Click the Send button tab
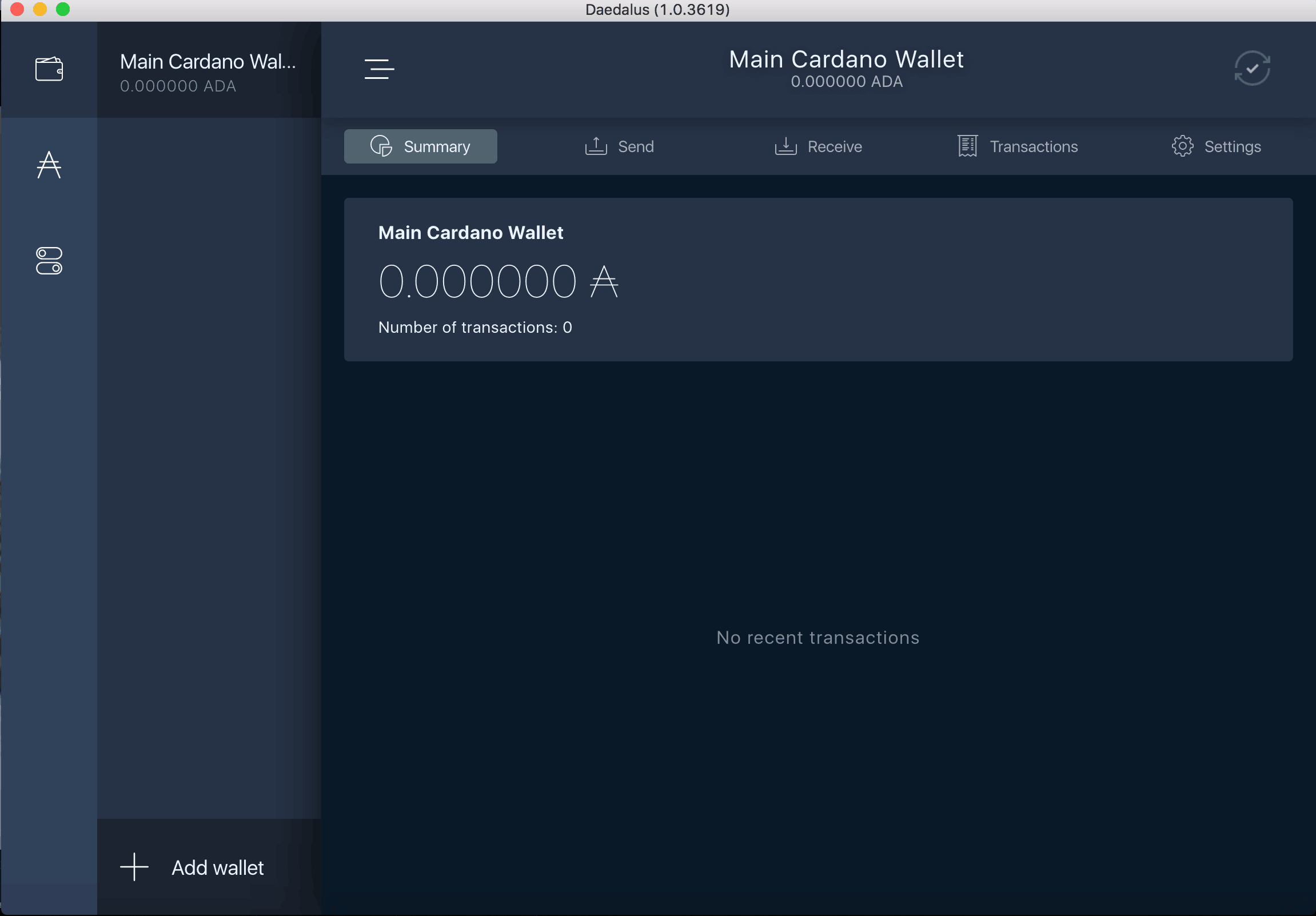The image size is (1316, 916). [619, 146]
